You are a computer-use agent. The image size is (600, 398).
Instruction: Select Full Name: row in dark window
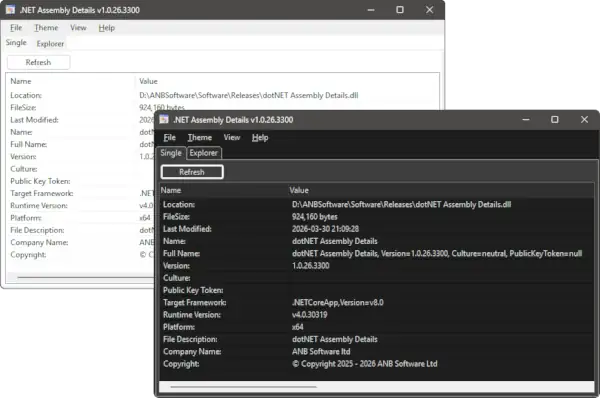tap(377, 253)
